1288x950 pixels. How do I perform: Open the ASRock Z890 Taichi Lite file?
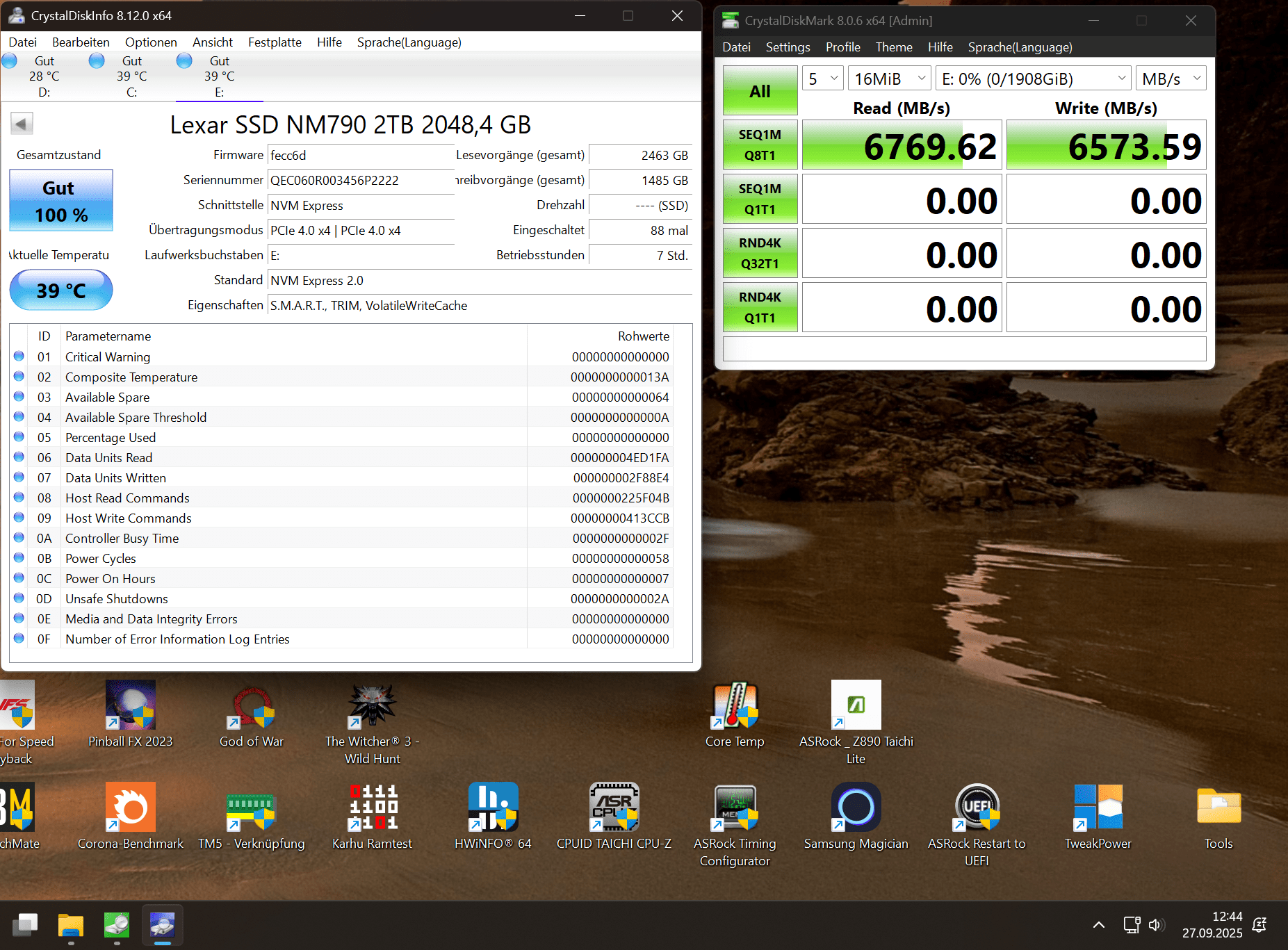[856, 723]
